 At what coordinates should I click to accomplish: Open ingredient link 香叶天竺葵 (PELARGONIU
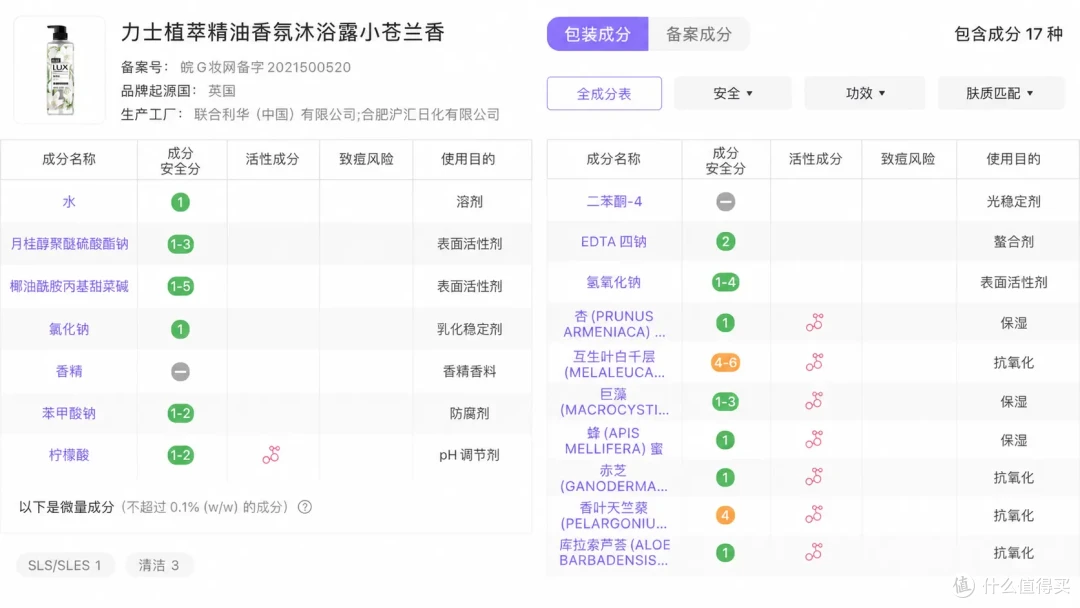[x=614, y=516]
